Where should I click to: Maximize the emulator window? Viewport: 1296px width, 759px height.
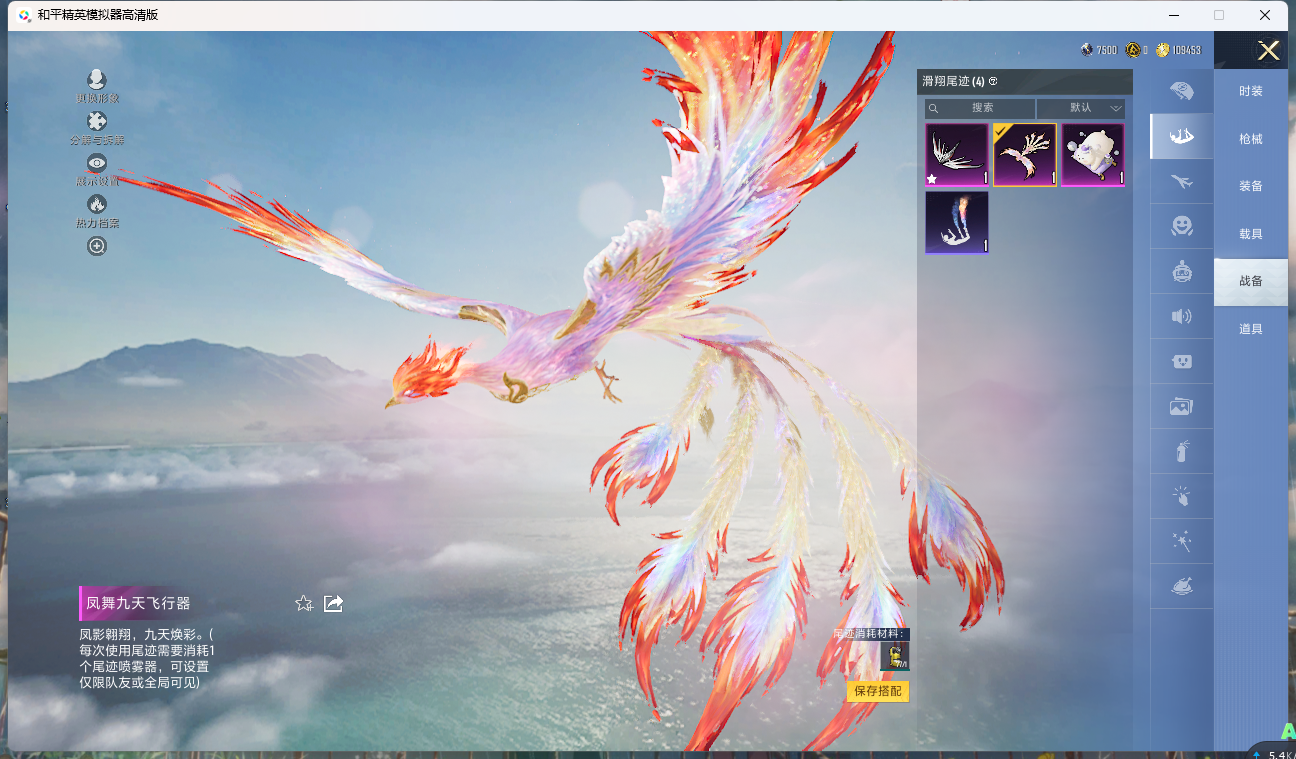[x=1219, y=15]
